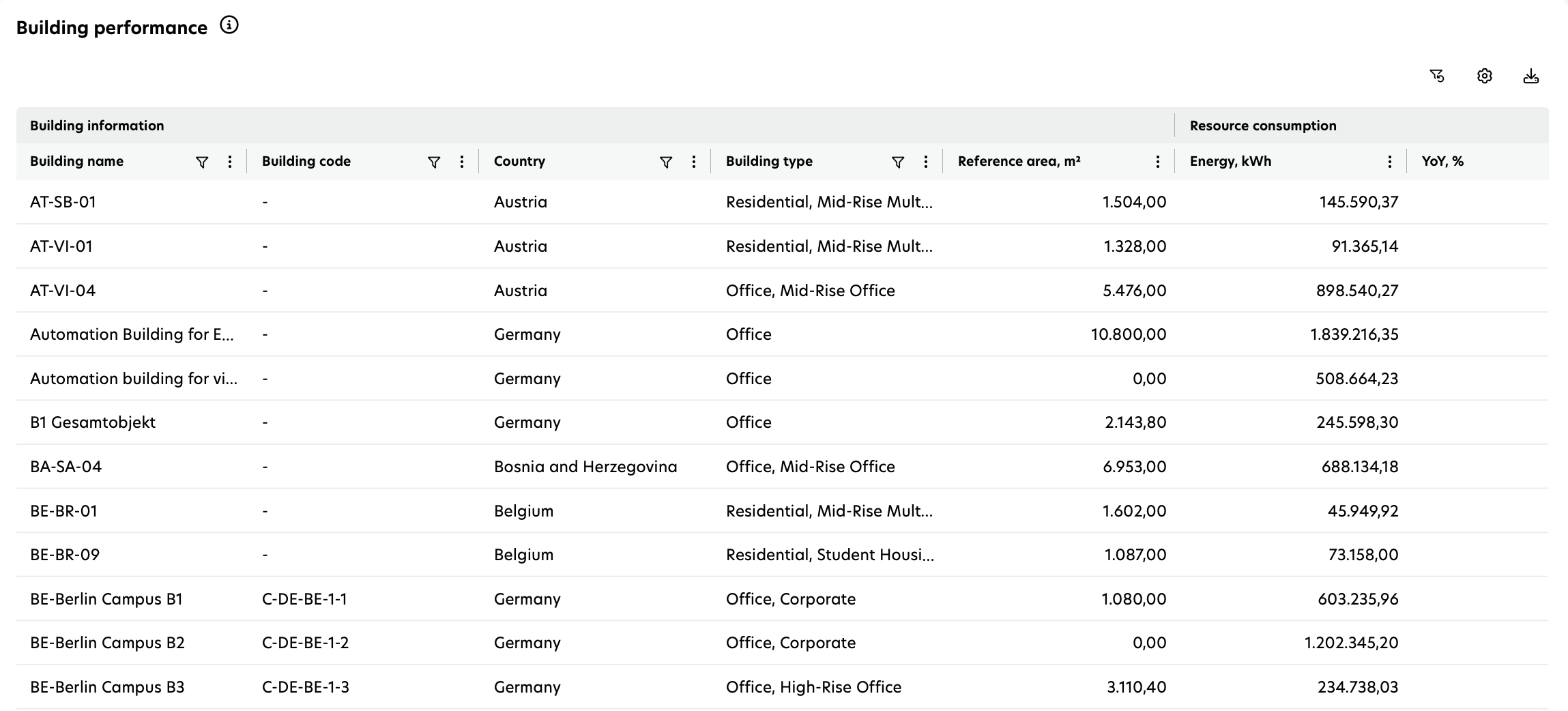Sort by Energy, kWh header
Image resolution: width=1568 pixels, height=711 pixels.
[1231, 162]
